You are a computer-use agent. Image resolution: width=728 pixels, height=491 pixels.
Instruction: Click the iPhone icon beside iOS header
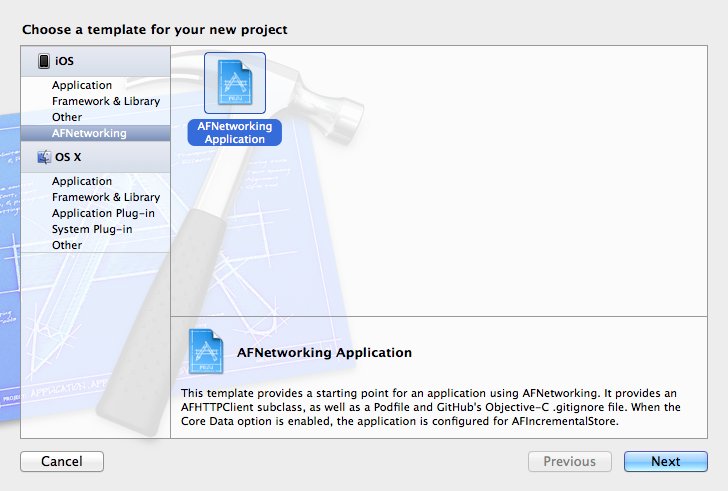[44, 61]
